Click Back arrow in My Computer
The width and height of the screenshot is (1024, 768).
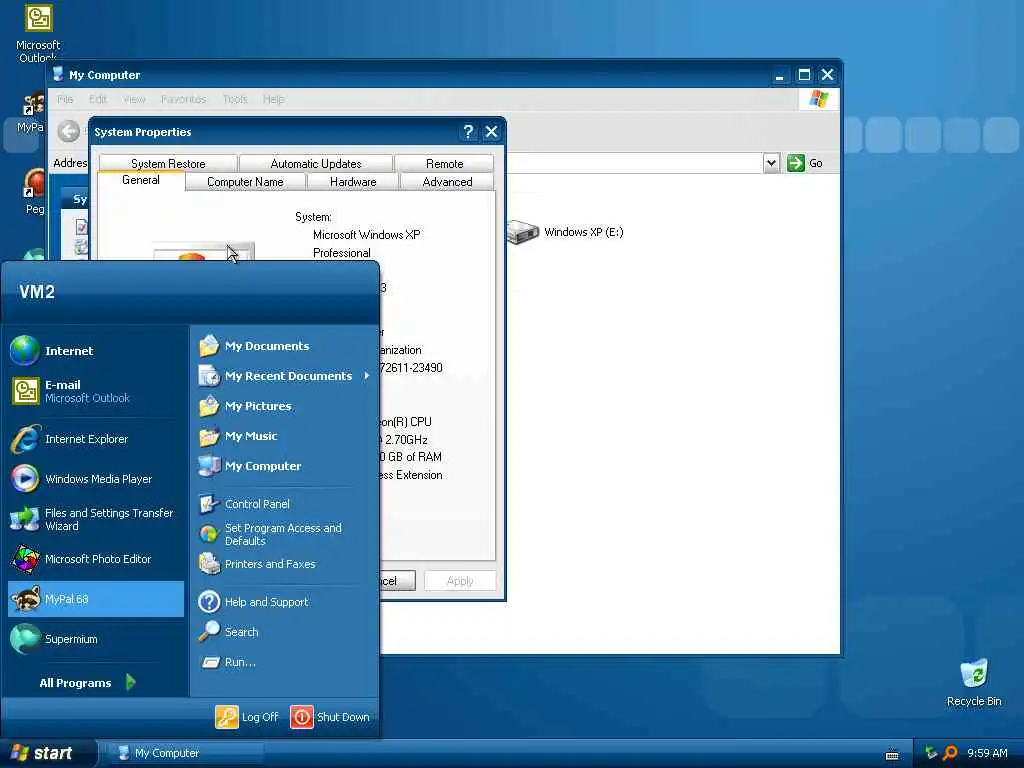pyautogui.click(x=69, y=131)
